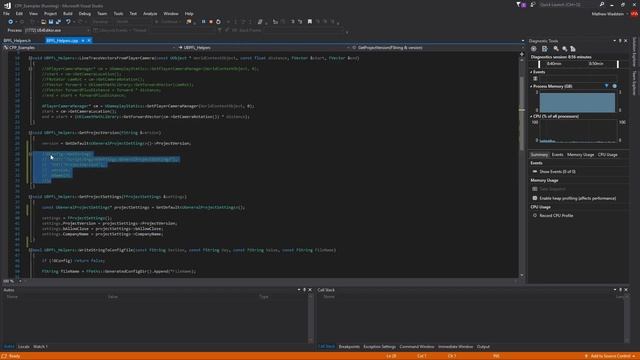Switch to the Locals tab
The height and width of the screenshot is (360, 640).
coord(24,347)
